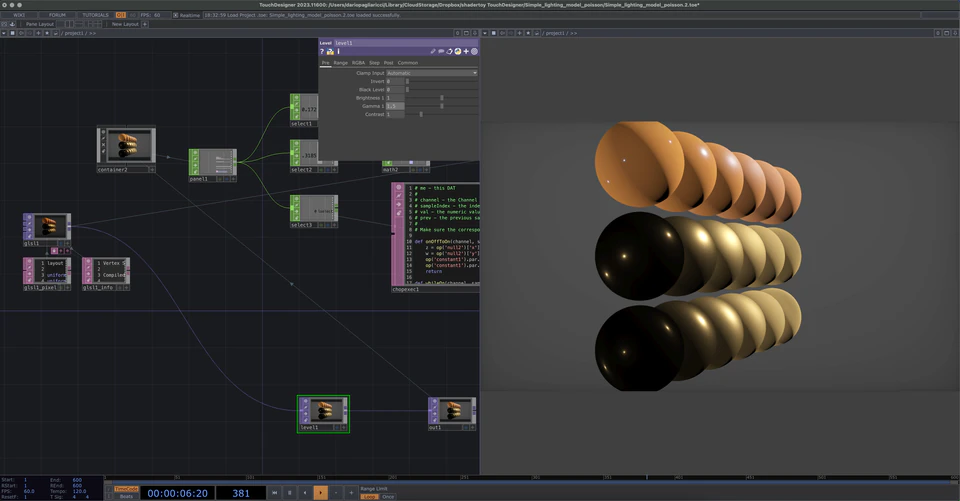Image resolution: width=960 pixels, height=501 pixels.
Task: Click the Python language icon in parameter header
Action: pyautogui.click(x=457, y=51)
